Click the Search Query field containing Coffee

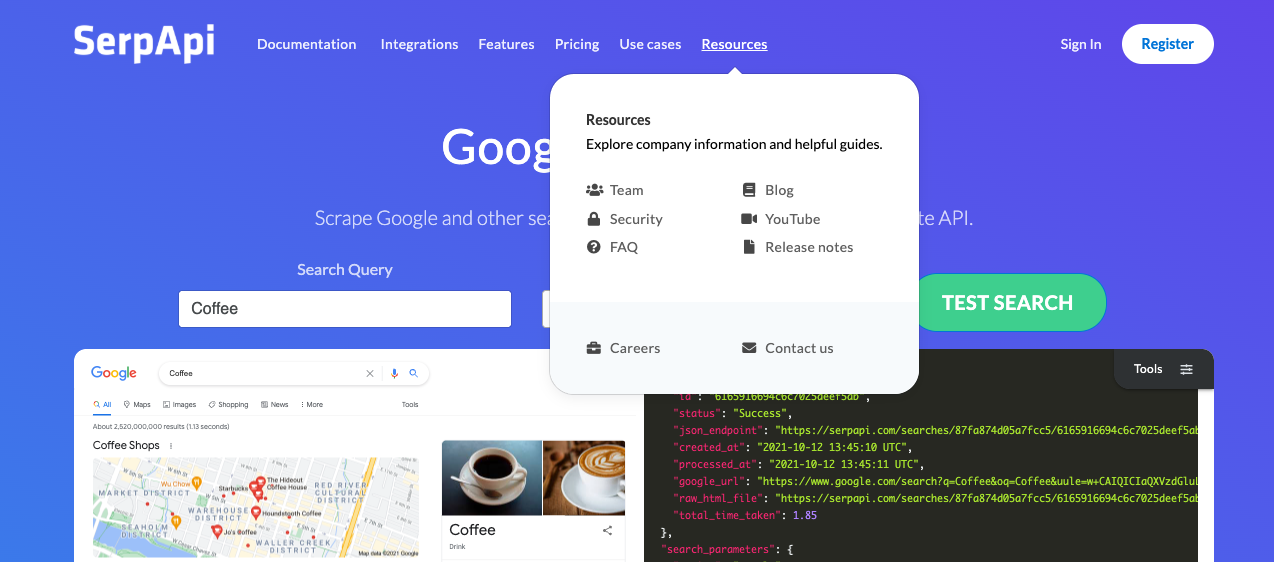pyautogui.click(x=345, y=309)
